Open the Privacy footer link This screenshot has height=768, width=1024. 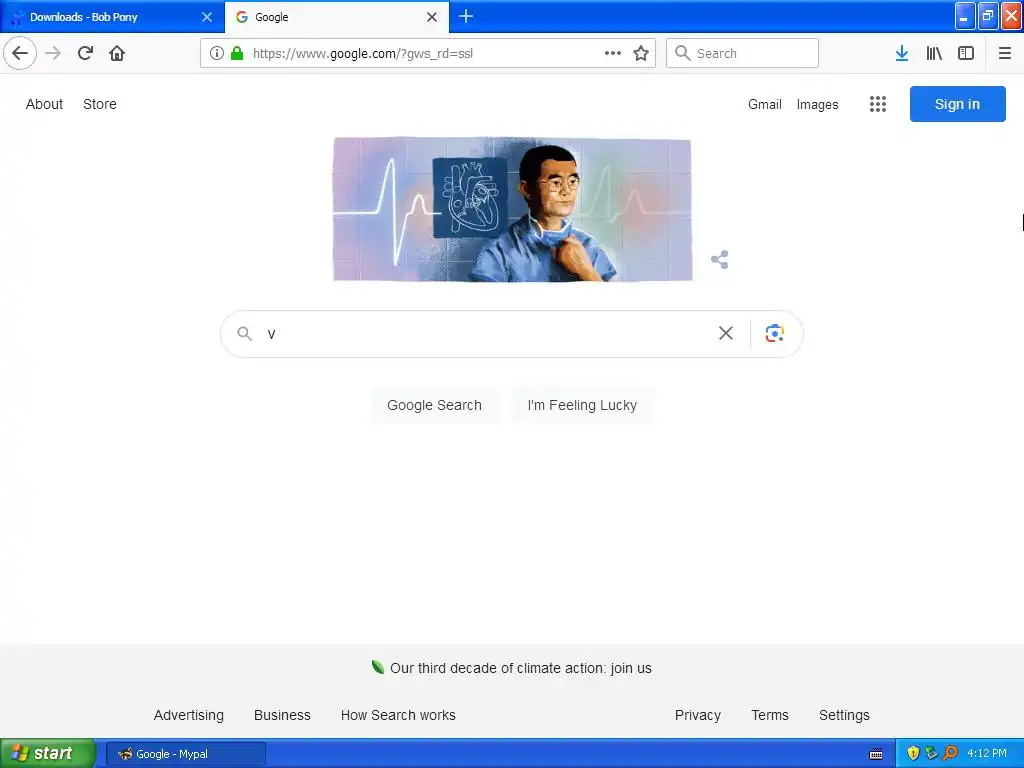click(x=697, y=715)
